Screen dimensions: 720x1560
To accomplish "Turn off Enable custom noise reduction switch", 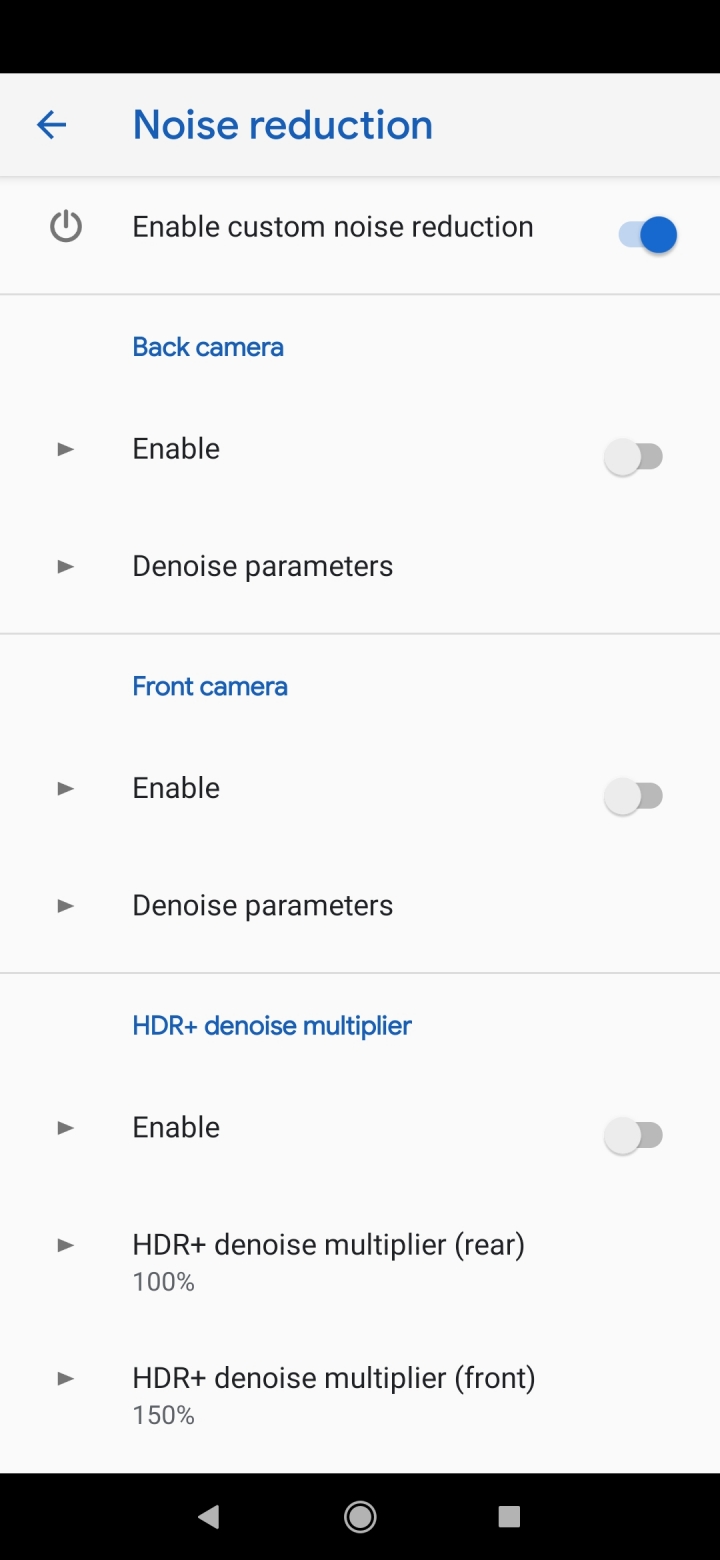I will (x=647, y=235).
